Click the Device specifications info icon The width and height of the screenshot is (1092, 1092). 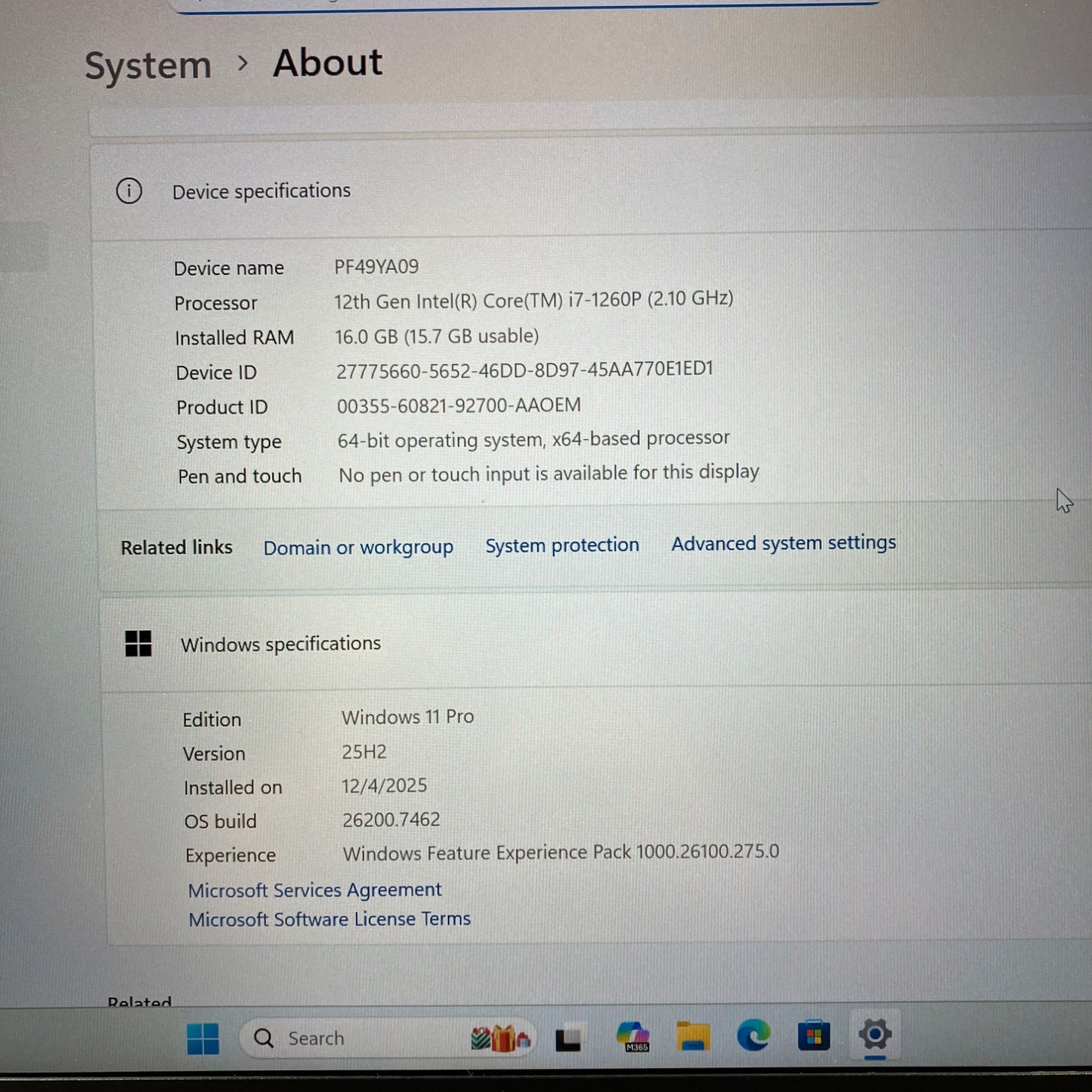(x=129, y=191)
